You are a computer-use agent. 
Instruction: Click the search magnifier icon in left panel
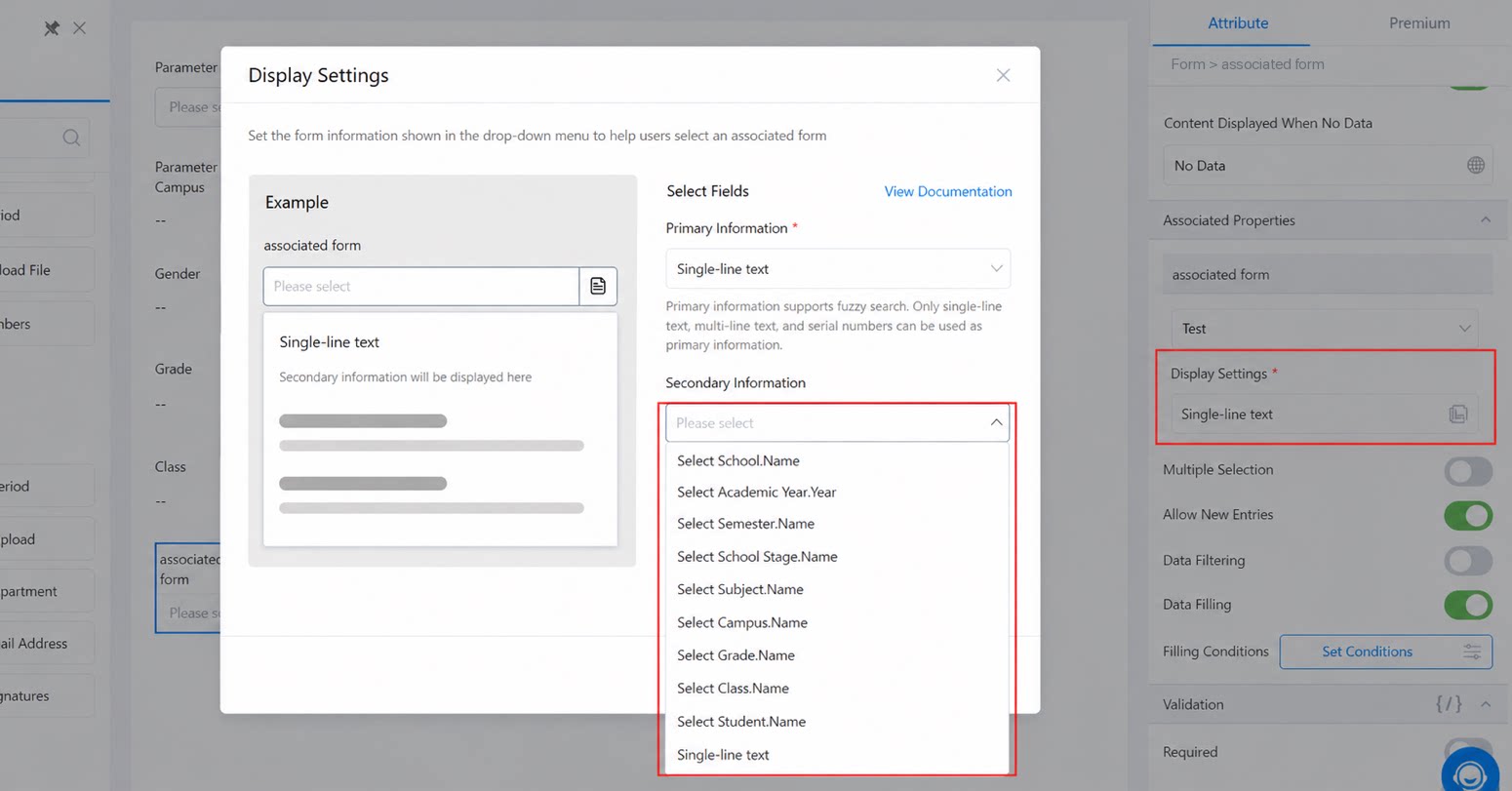pos(71,138)
